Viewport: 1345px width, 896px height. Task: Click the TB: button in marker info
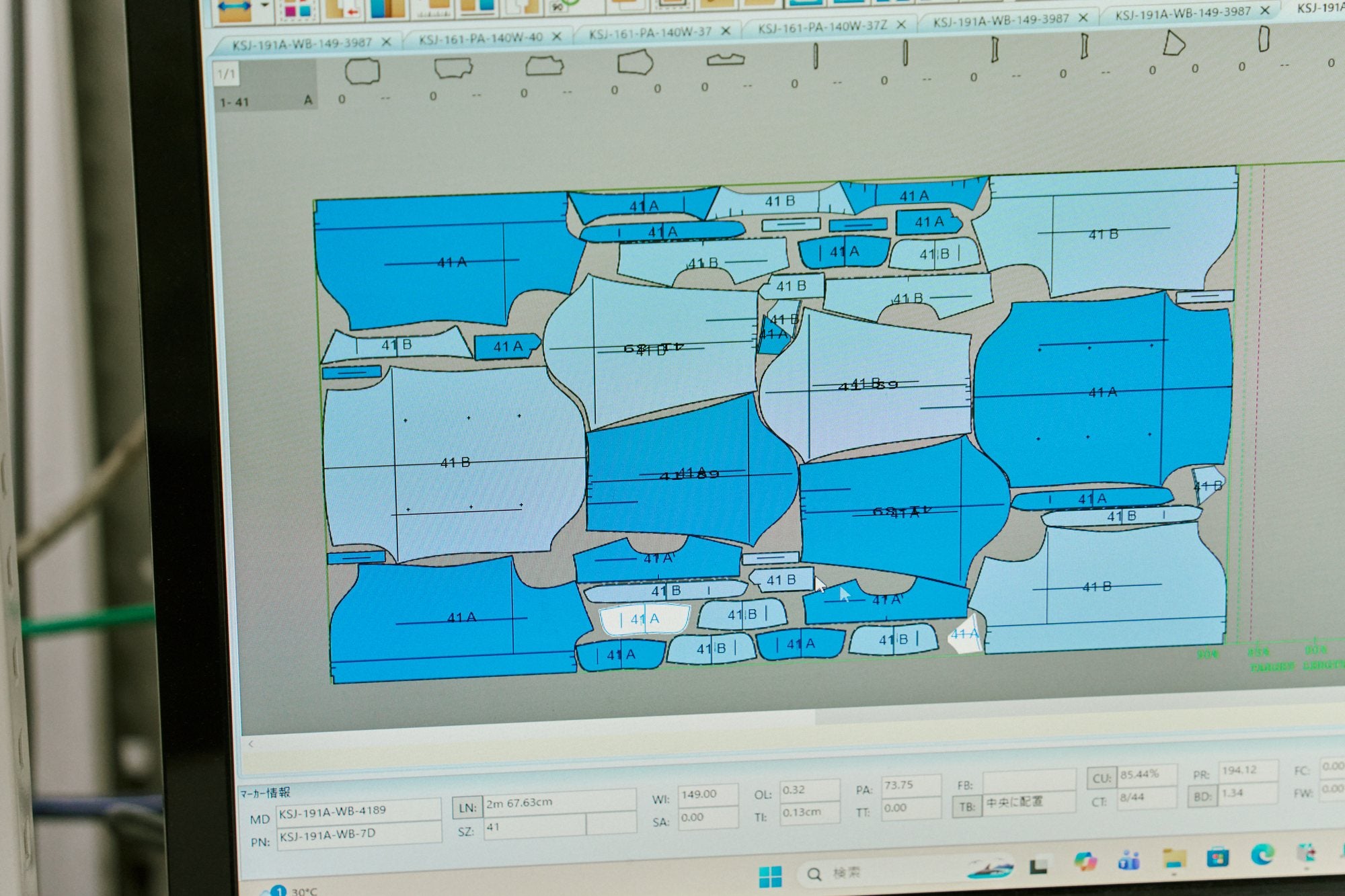click(966, 806)
